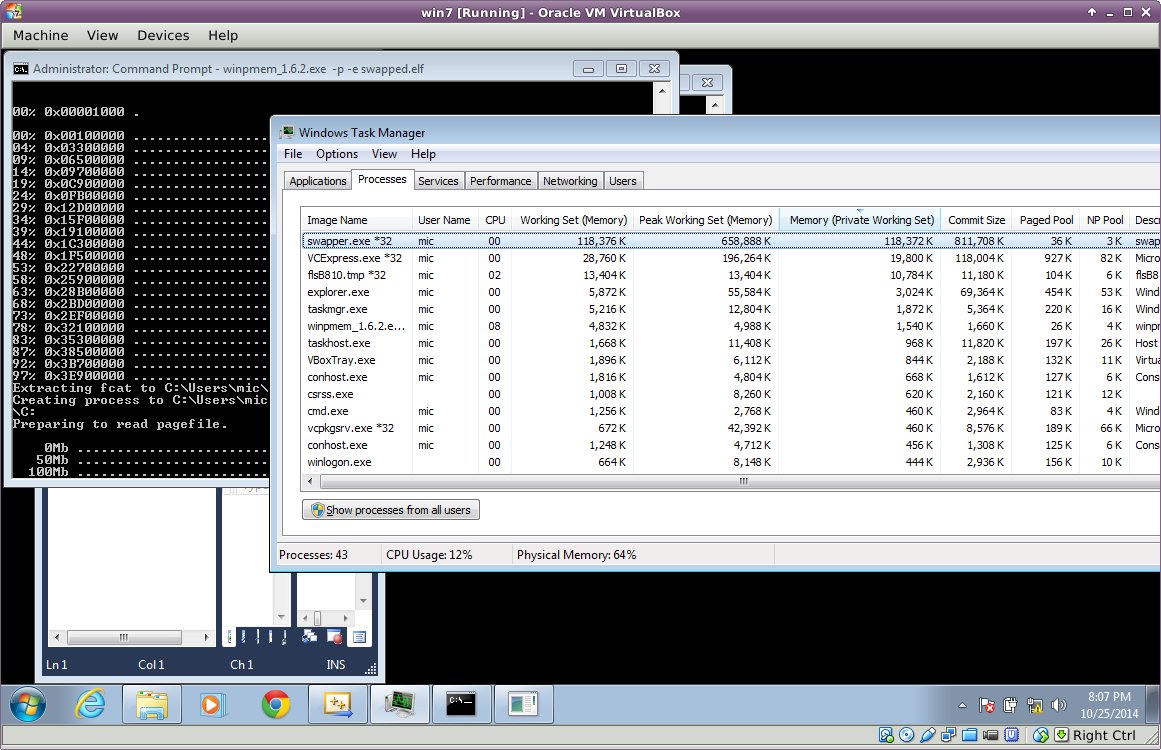
Task: Switch to the Applications tab
Action: click(x=318, y=181)
